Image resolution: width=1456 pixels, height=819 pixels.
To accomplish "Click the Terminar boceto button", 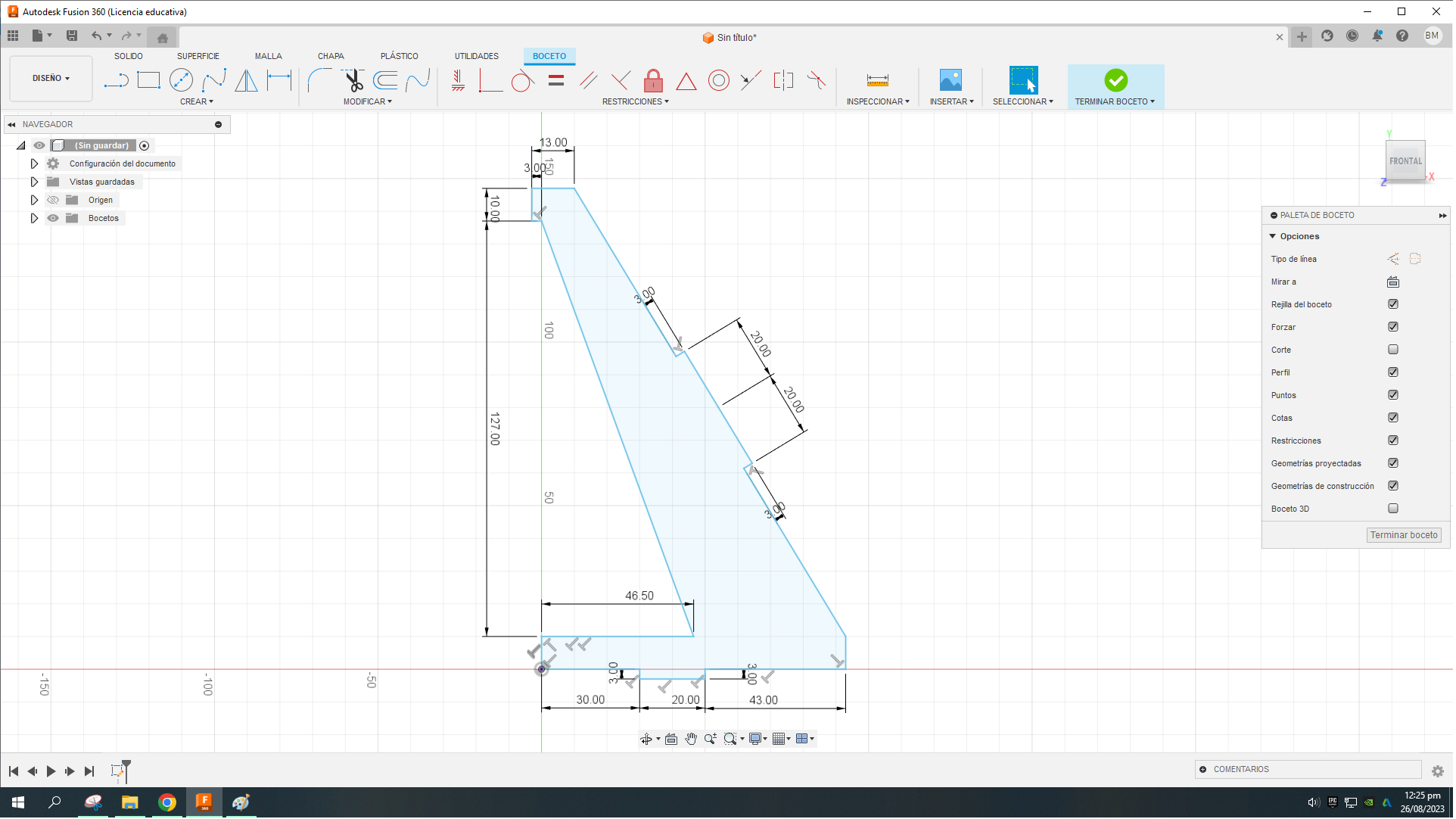I will pos(1404,535).
